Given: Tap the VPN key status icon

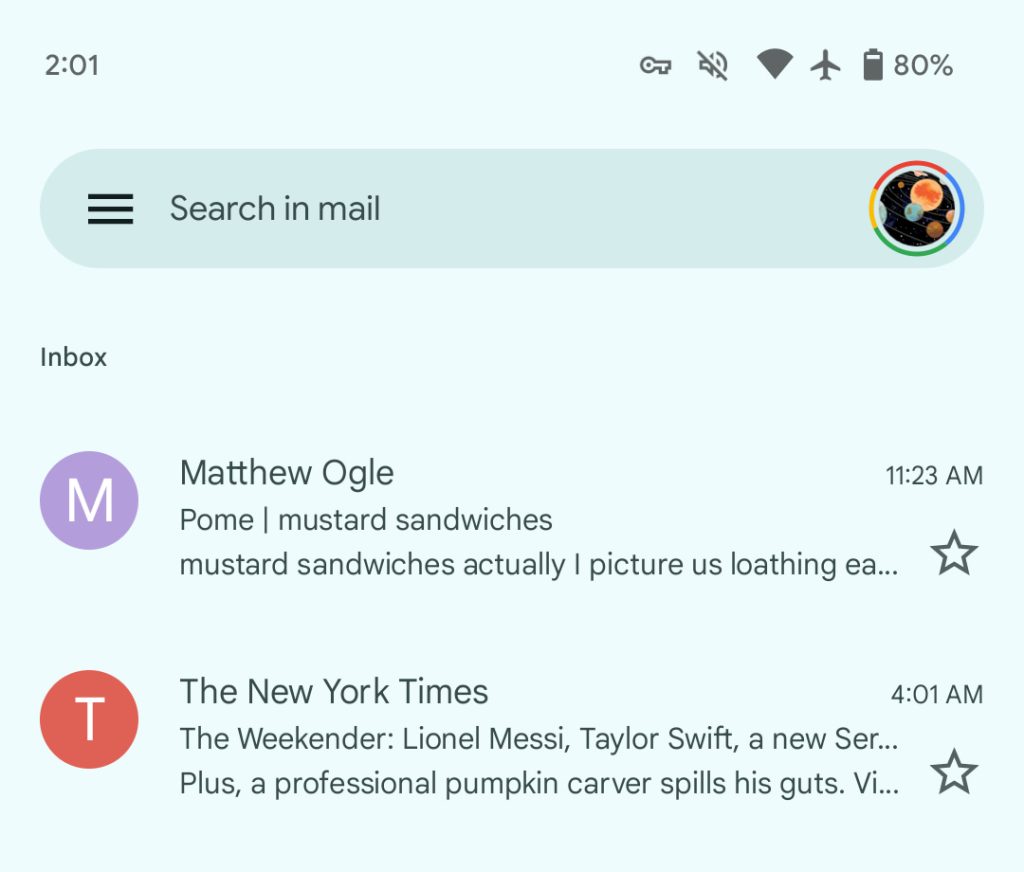Looking at the screenshot, I should (x=656, y=66).
